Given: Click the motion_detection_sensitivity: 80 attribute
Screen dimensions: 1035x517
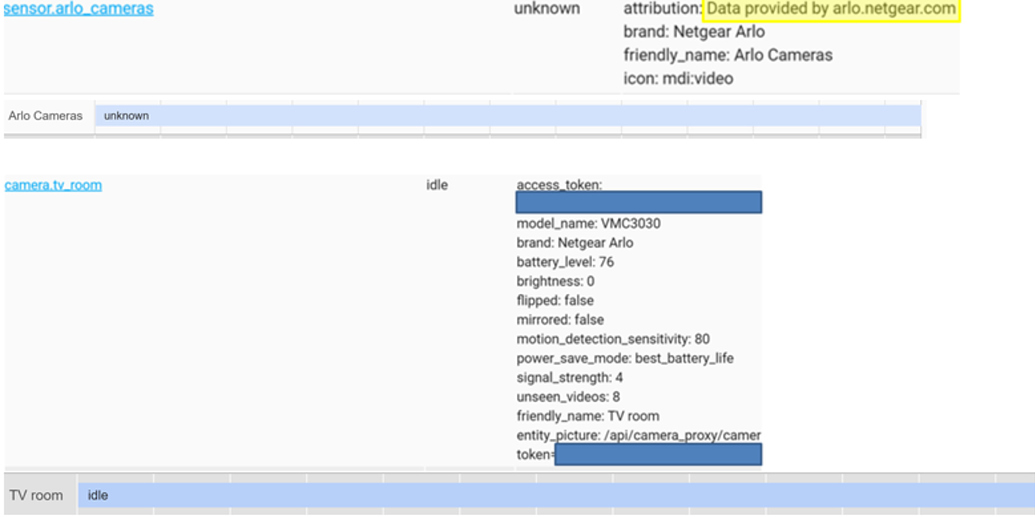Looking at the screenshot, I should [613, 339].
